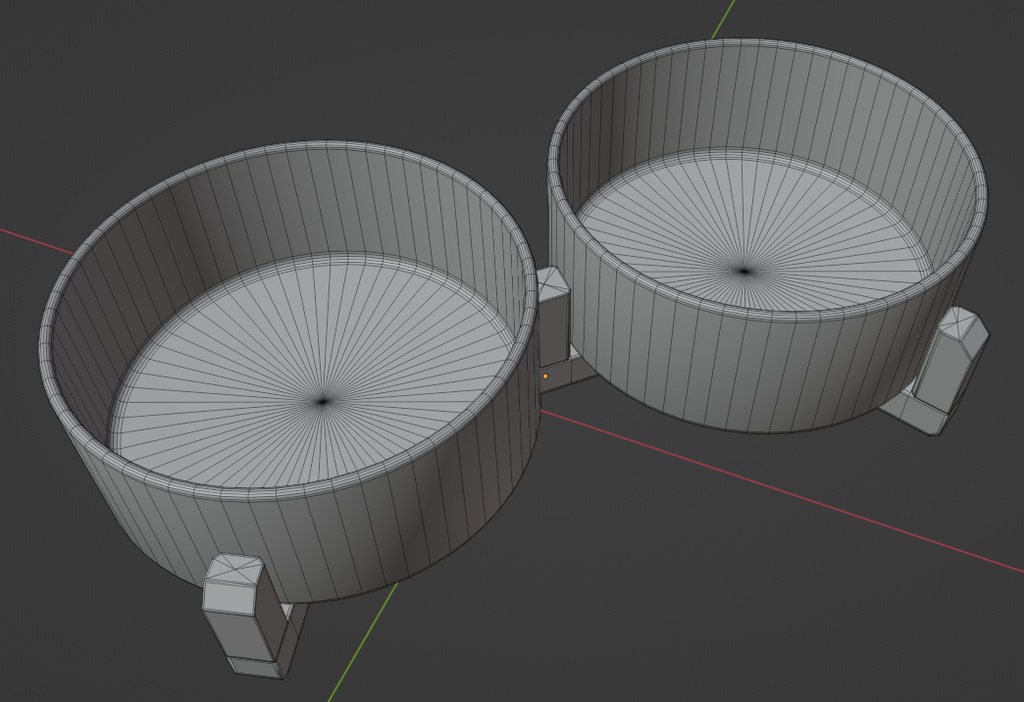Select the center pole vertex of right bowl floor
The height and width of the screenshot is (702, 1024).
click(x=744, y=270)
